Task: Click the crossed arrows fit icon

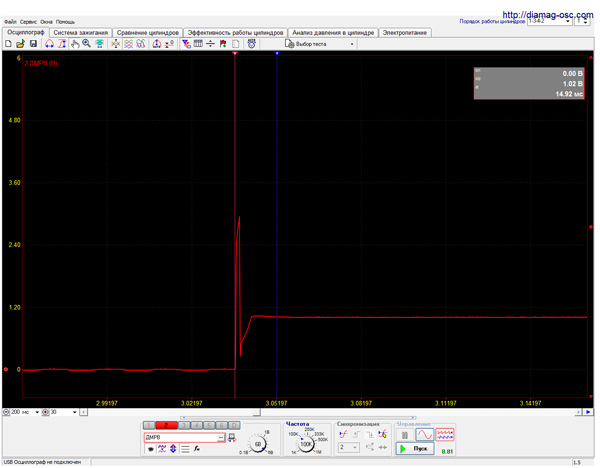Action: point(116,44)
